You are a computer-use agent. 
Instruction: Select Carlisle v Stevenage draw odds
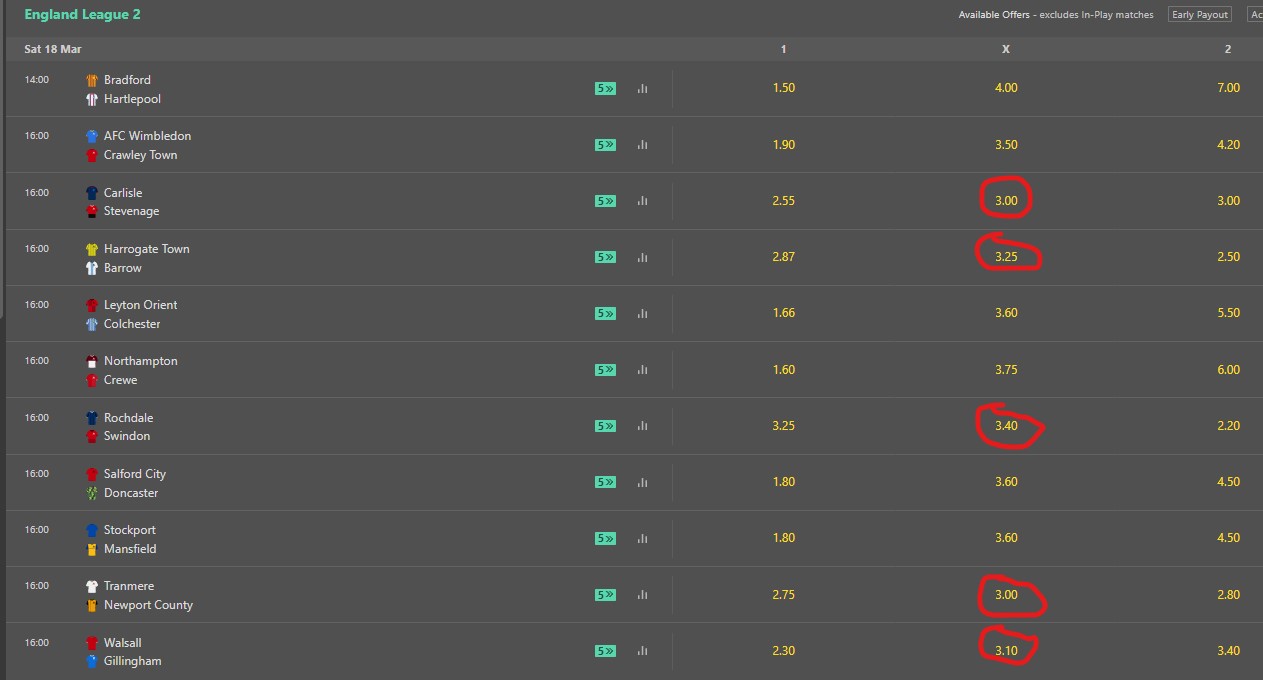pos(1006,201)
